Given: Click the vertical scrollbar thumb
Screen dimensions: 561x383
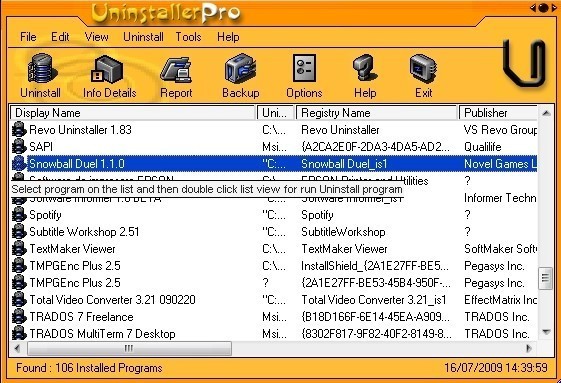Looking at the screenshot, I should point(546,277).
